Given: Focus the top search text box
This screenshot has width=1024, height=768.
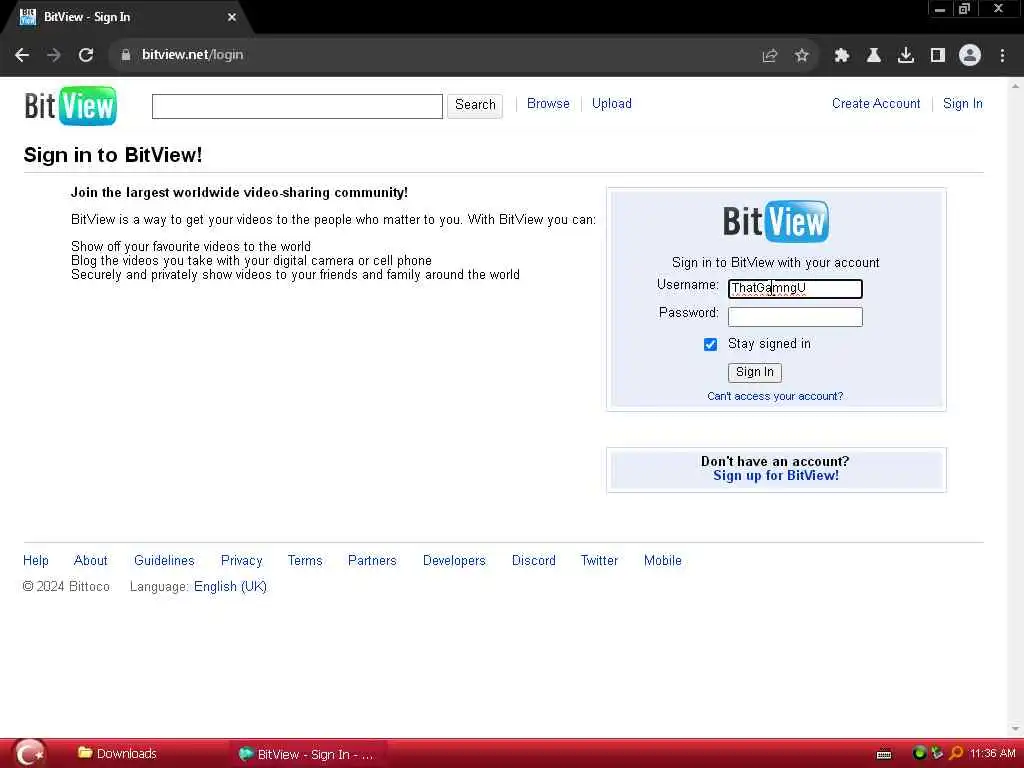Looking at the screenshot, I should point(297,106).
